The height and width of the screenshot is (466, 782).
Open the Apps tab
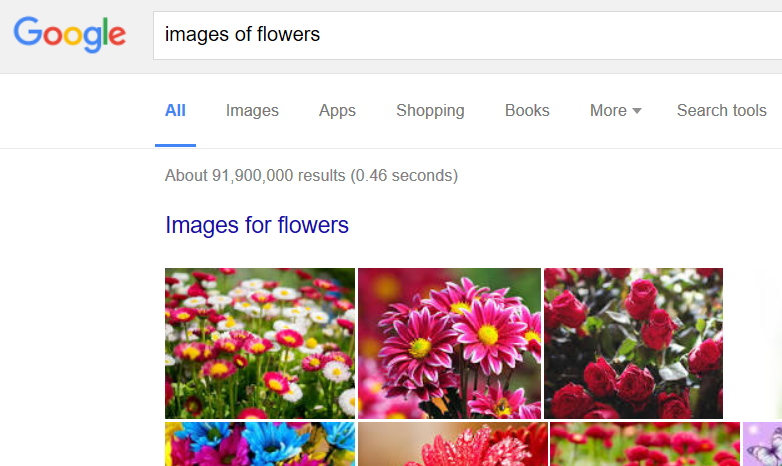[x=337, y=110]
